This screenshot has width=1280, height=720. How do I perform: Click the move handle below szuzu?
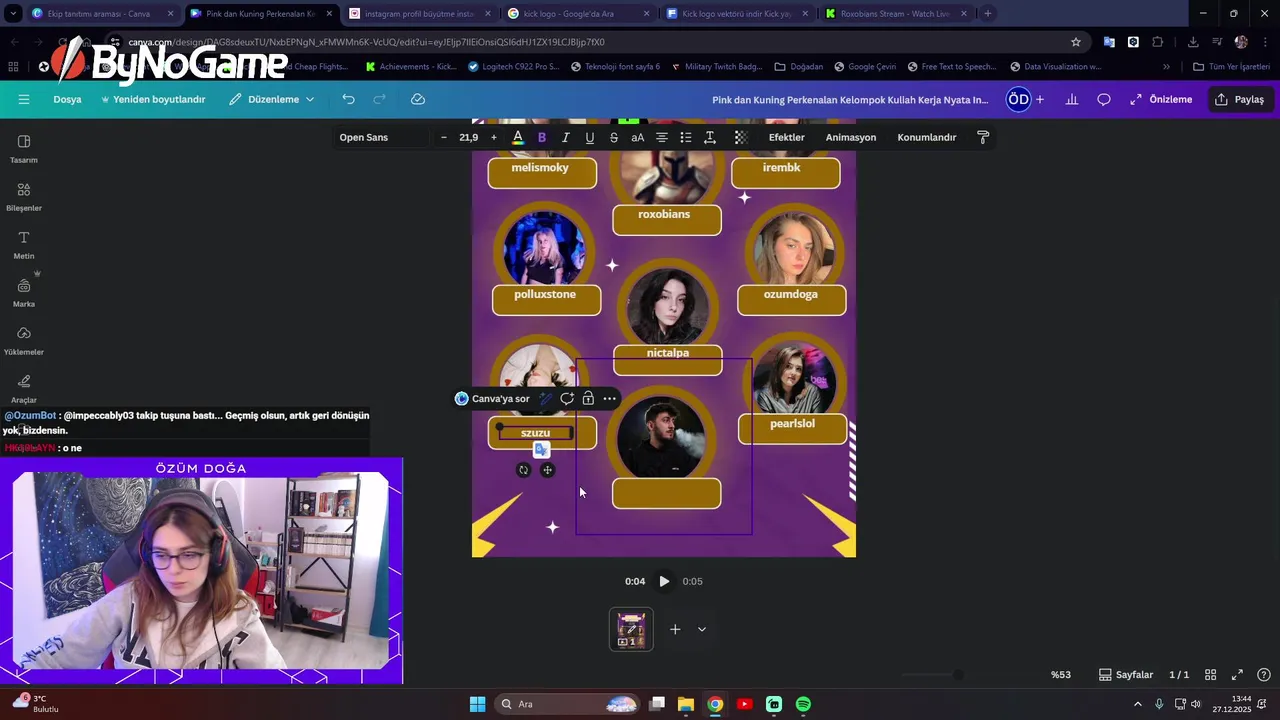click(547, 470)
